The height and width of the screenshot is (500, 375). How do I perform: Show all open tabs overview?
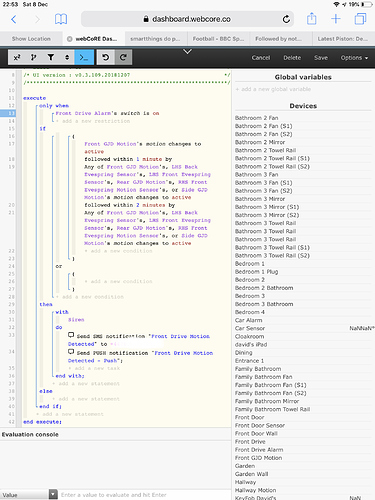point(360,19)
